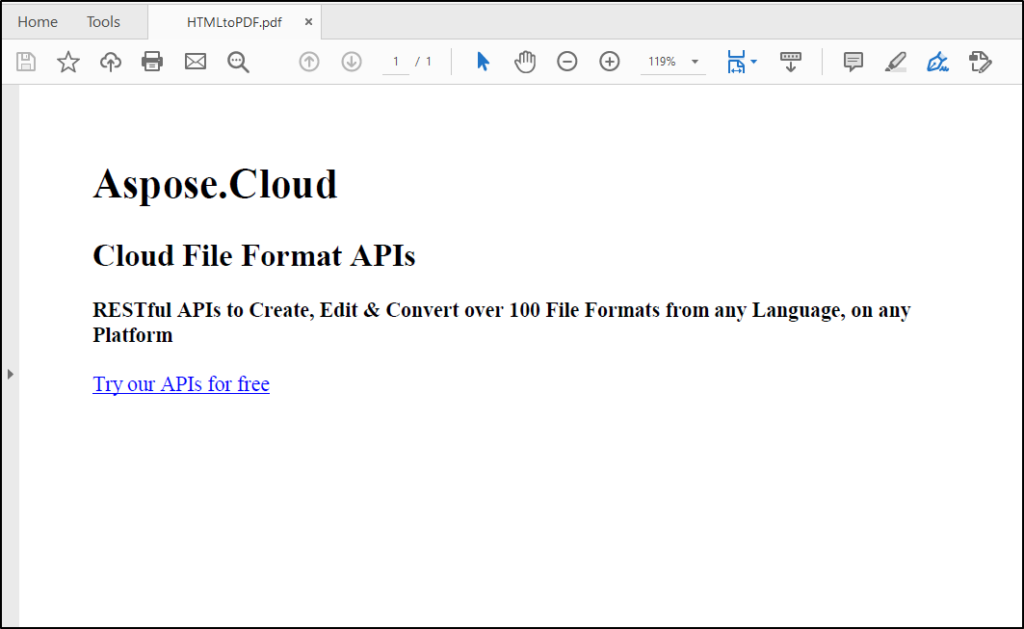Follow the 'Try our APIs for free' link

181,384
